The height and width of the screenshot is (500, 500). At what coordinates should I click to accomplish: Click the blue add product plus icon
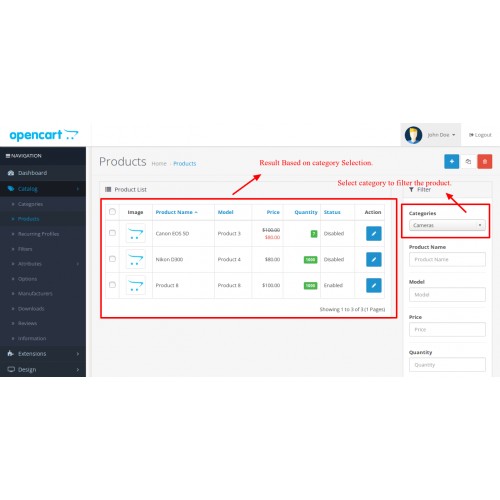[x=451, y=162]
